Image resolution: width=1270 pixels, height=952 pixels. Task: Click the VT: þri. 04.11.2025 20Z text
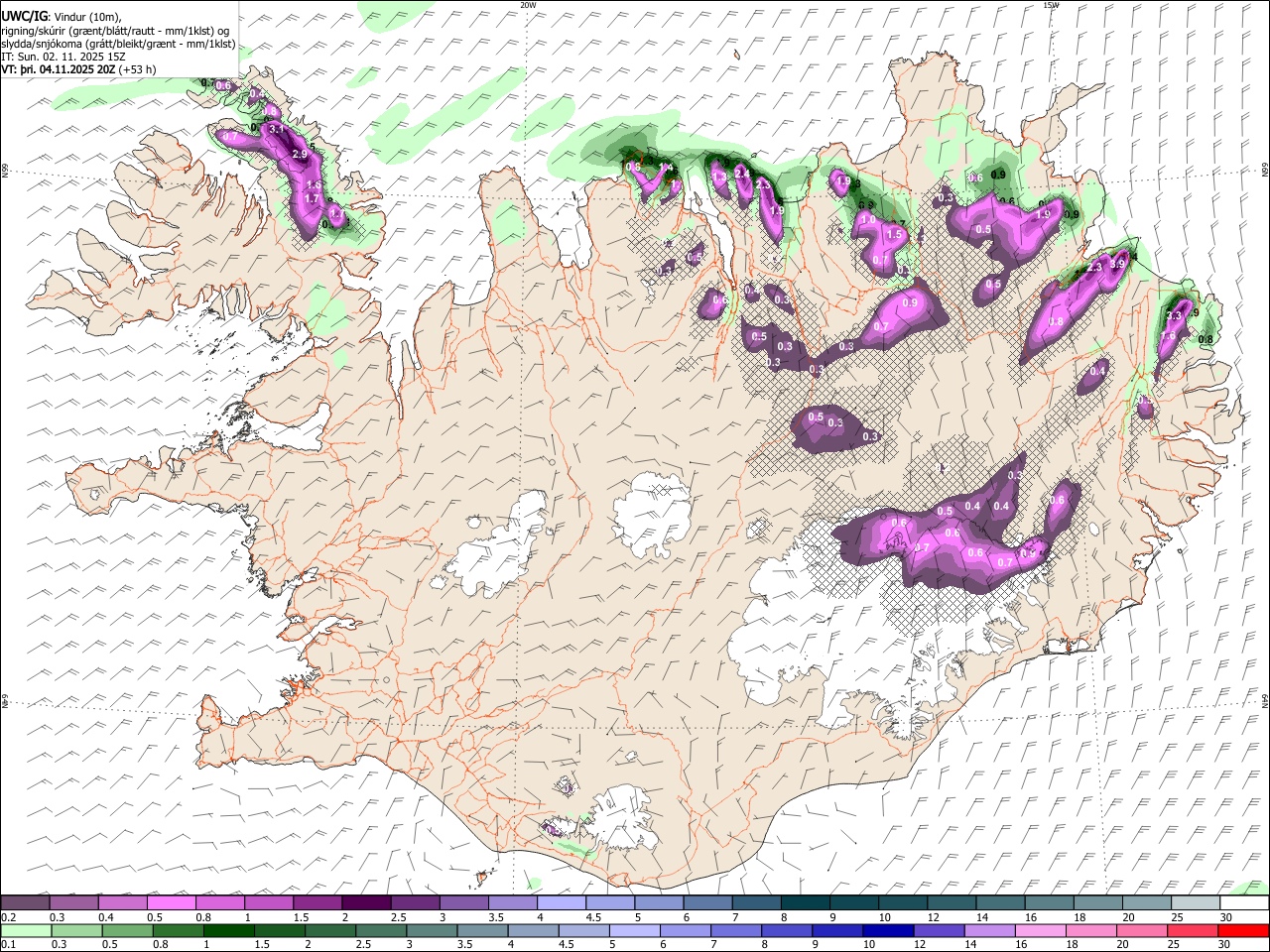click(59, 70)
